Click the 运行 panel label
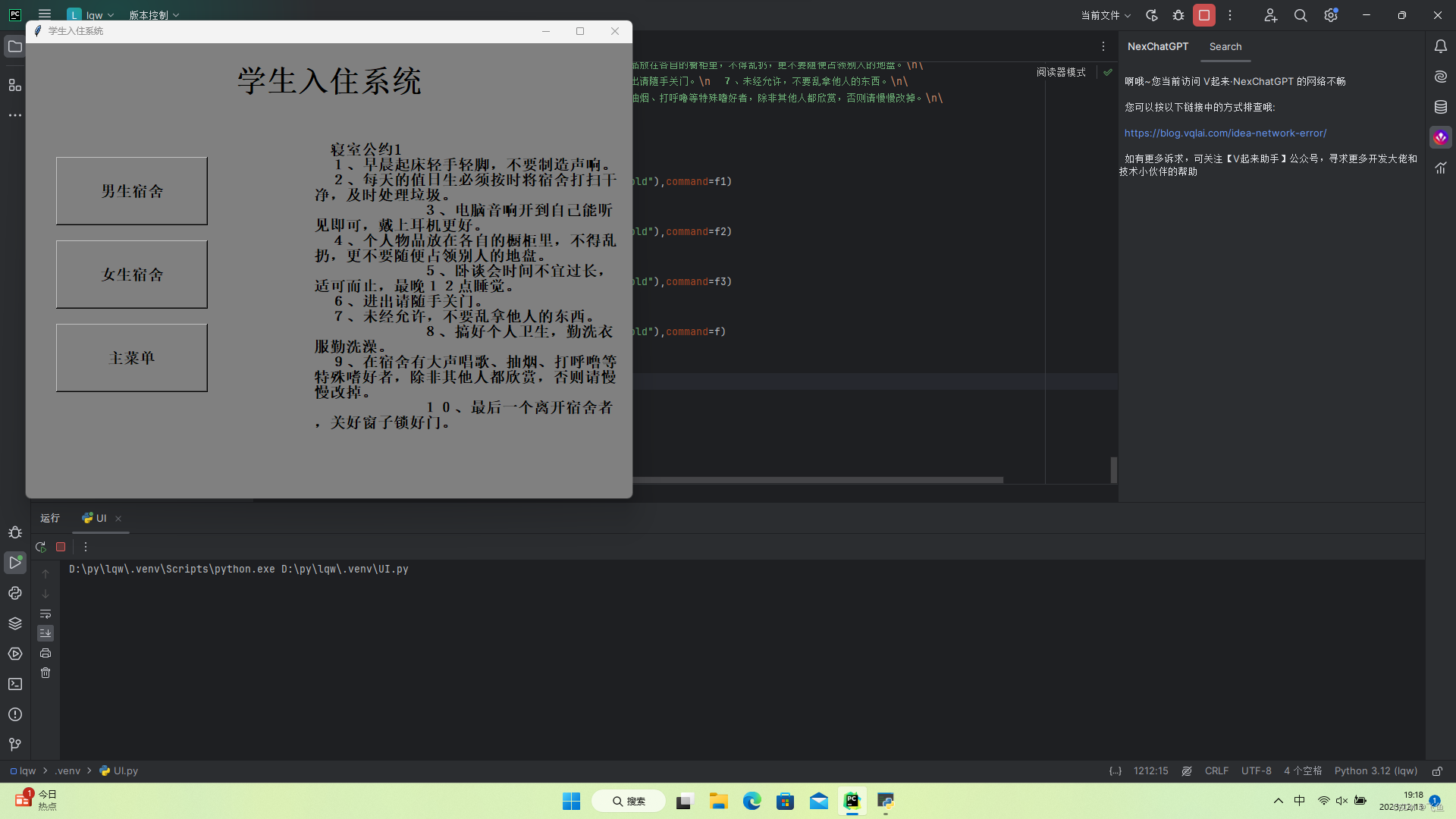1456x819 pixels. pos(50,519)
